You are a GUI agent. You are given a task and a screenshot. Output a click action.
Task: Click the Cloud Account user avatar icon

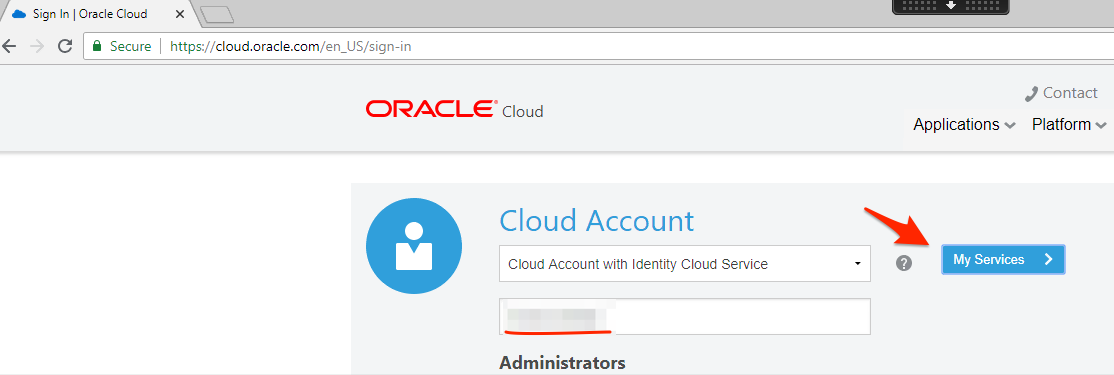click(x=414, y=246)
